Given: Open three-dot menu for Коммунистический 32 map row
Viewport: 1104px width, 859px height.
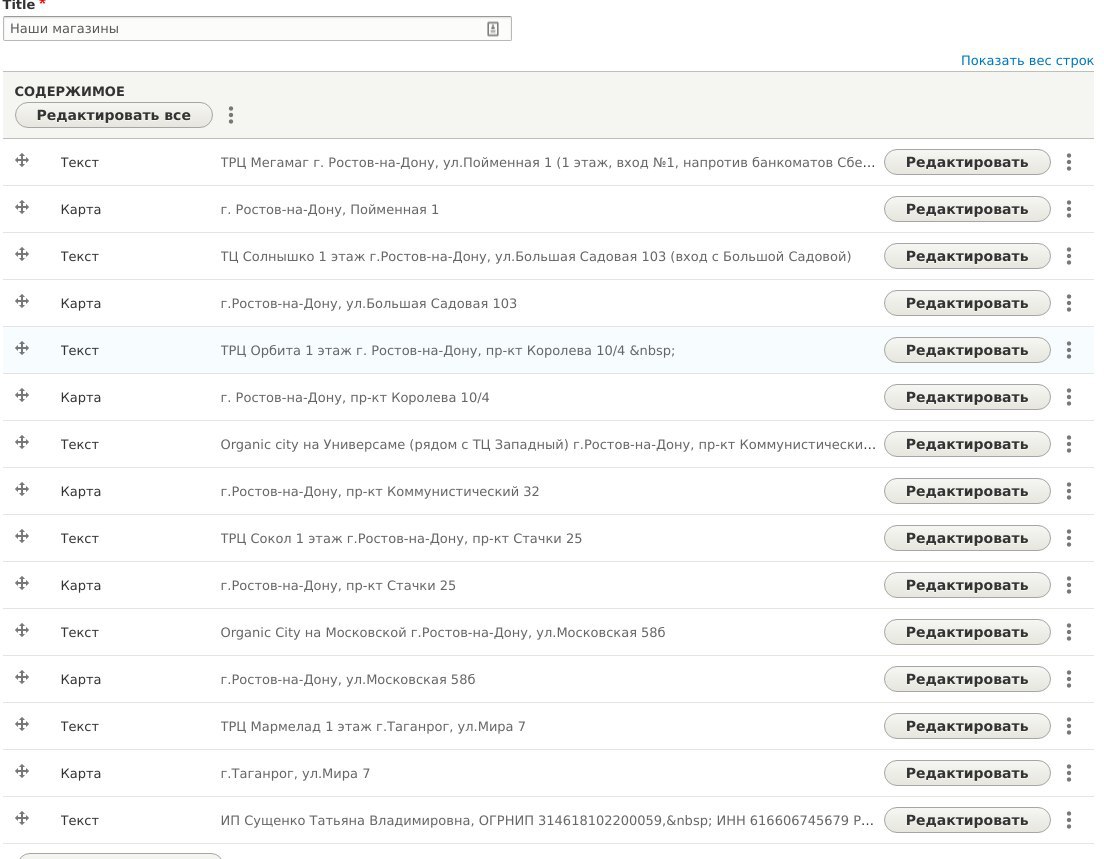Looking at the screenshot, I should (1069, 491).
